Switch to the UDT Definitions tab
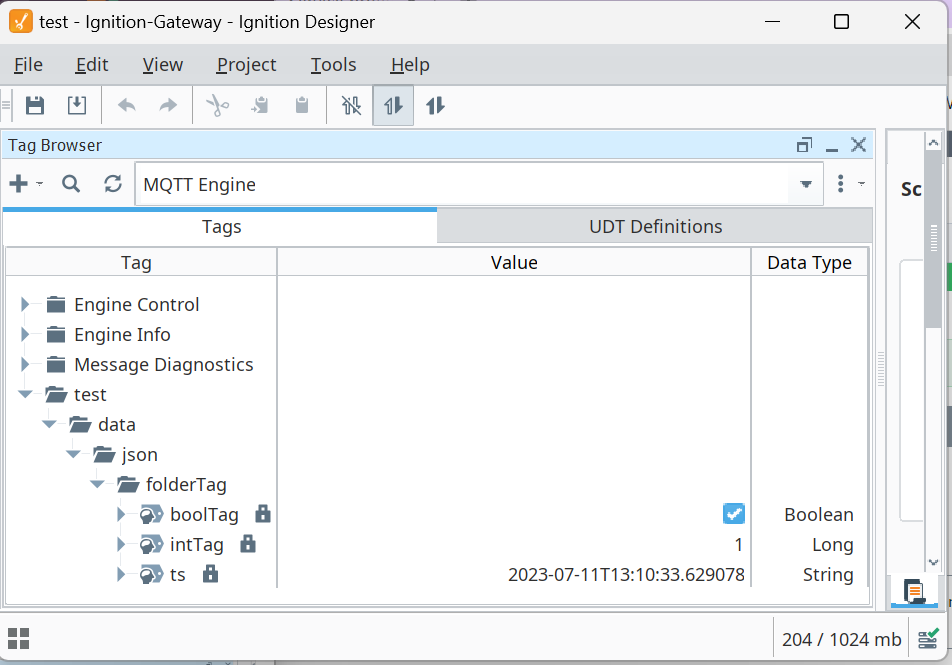This screenshot has width=952, height=665. click(655, 227)
